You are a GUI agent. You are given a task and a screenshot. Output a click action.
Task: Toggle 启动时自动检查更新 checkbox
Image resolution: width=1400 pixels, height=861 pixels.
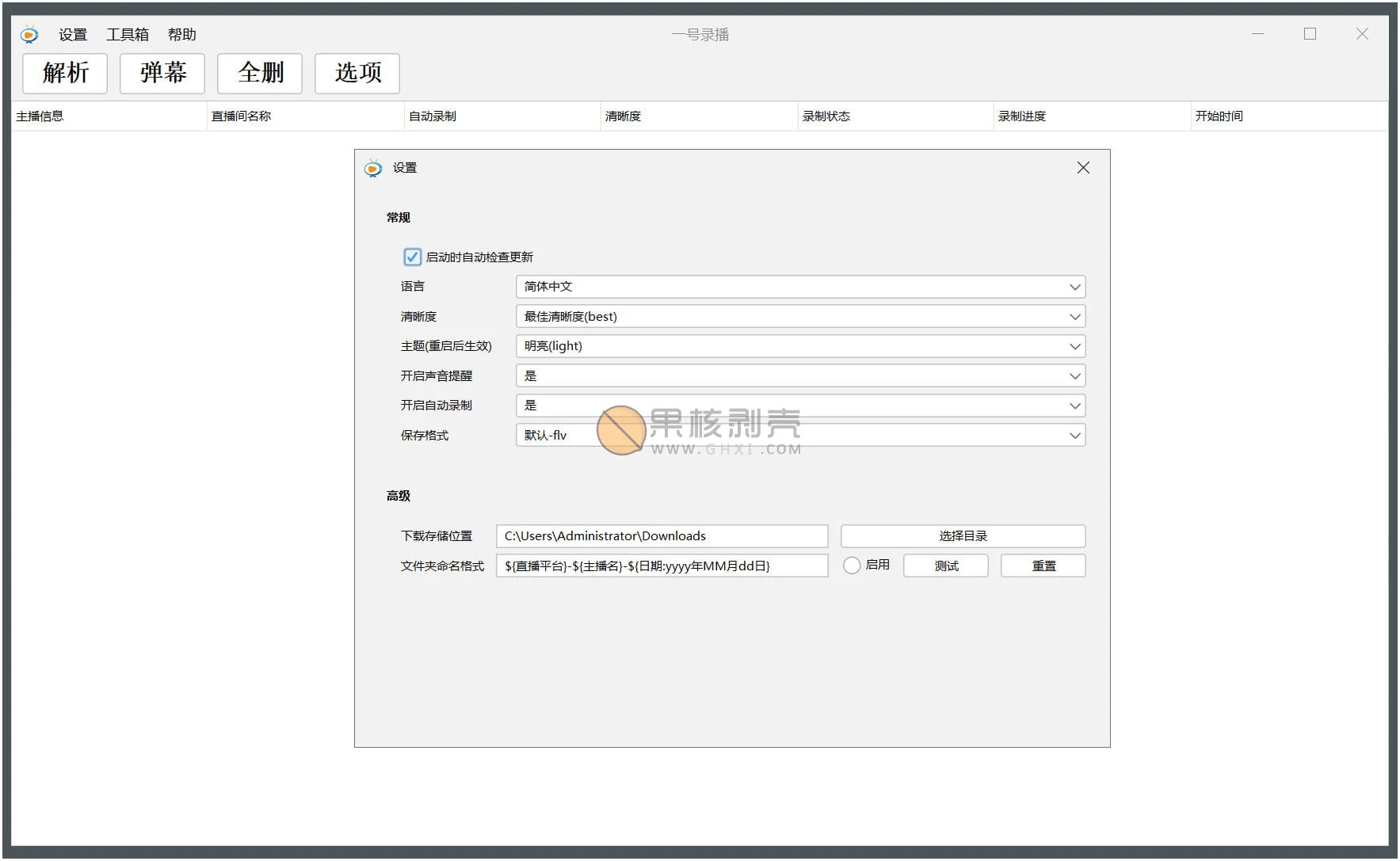tap(412, 257)
